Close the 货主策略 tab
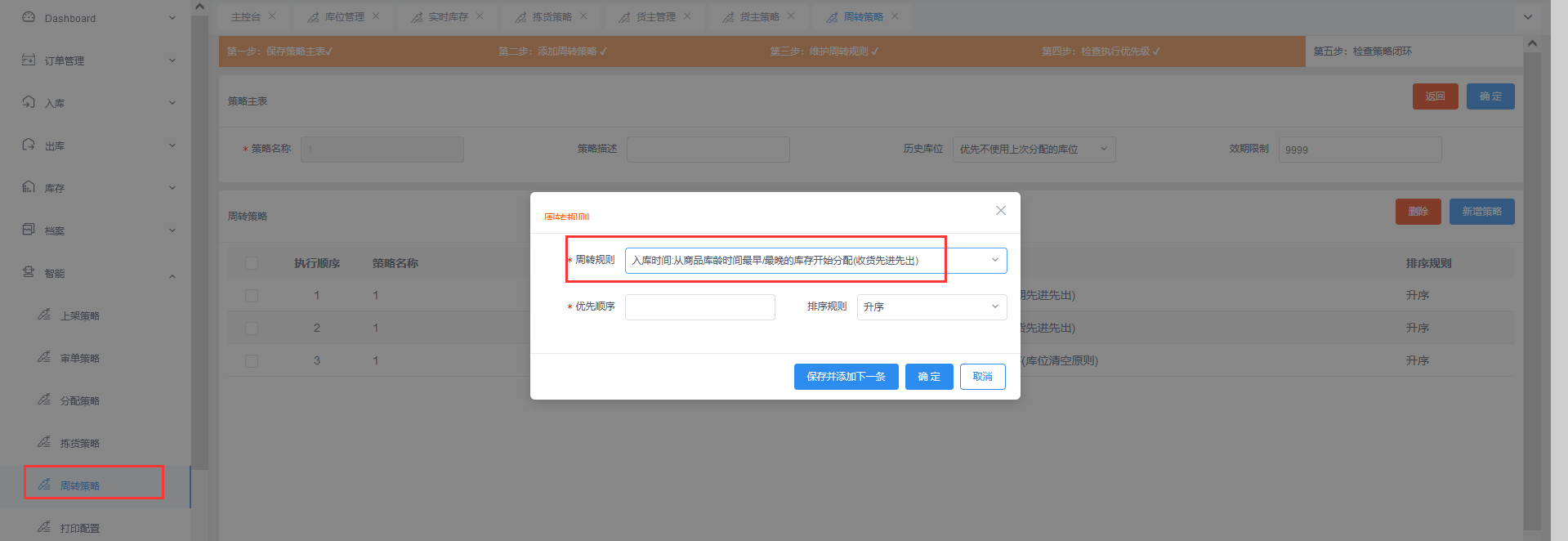1568x541 pixels. pos(791,16)
